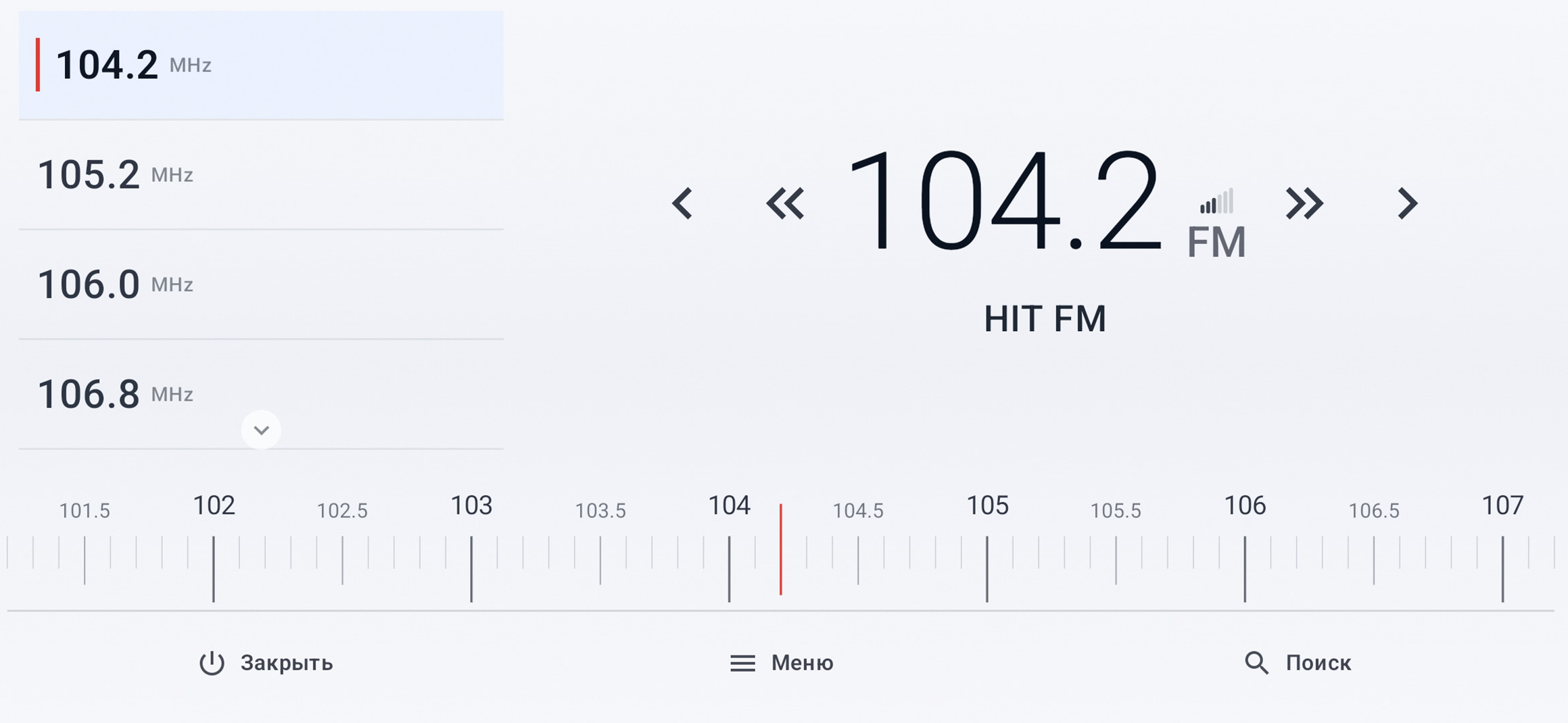Select preset station 104.2 MHz
Screen dimensions: 1568x723
[261, 65]
